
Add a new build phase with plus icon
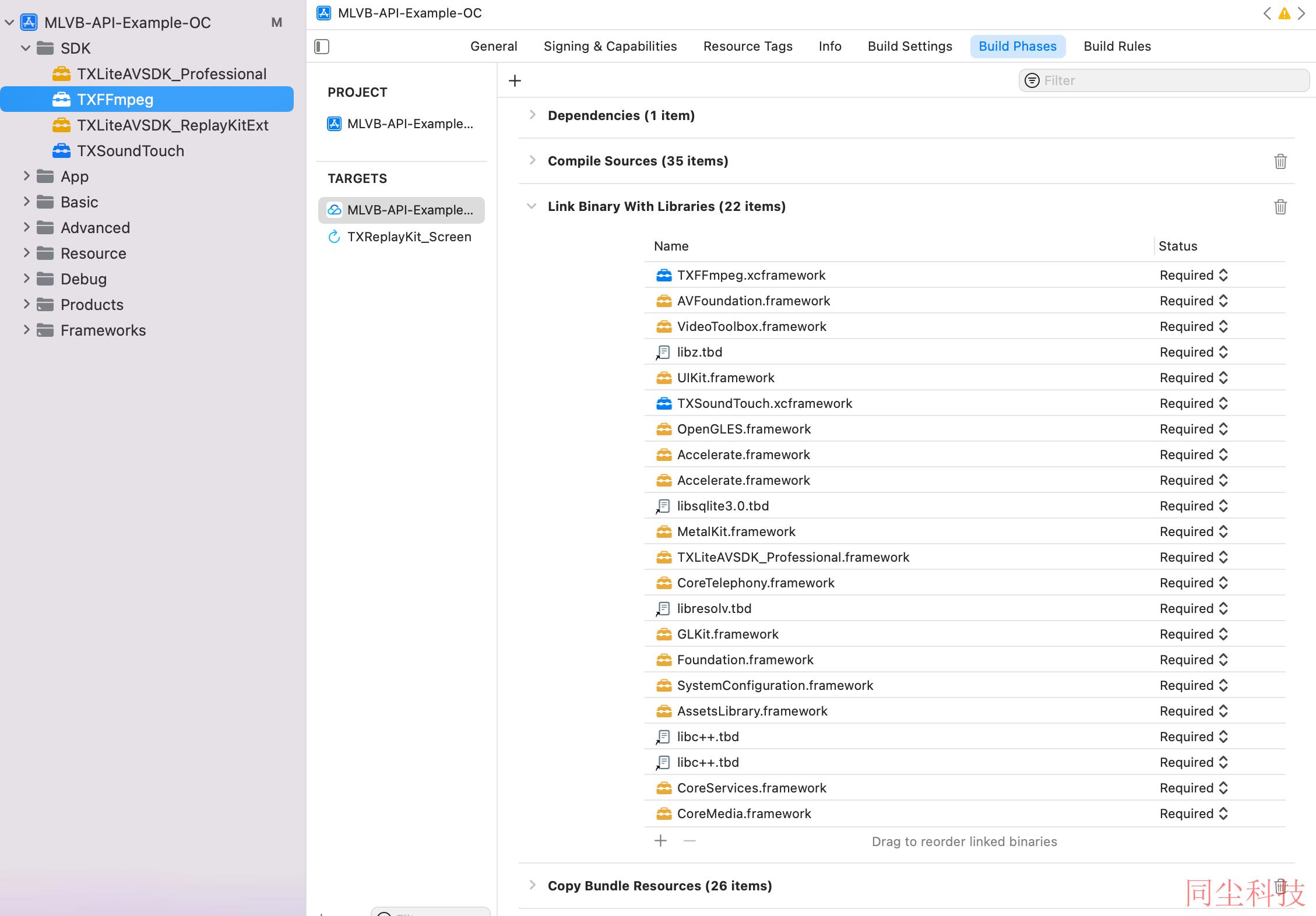point(515,81)
